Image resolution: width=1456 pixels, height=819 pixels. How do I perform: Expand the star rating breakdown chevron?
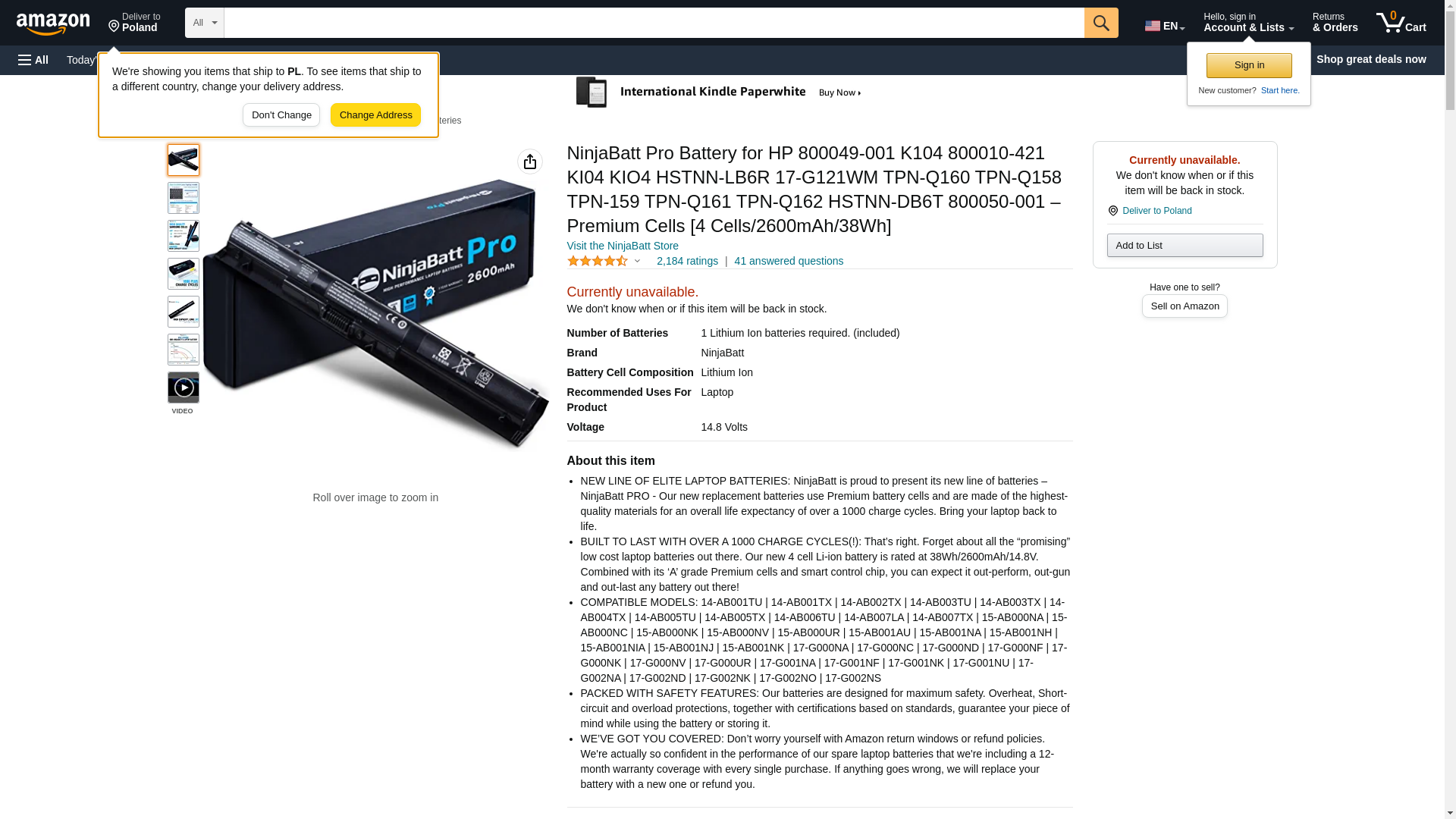[637, 261]
